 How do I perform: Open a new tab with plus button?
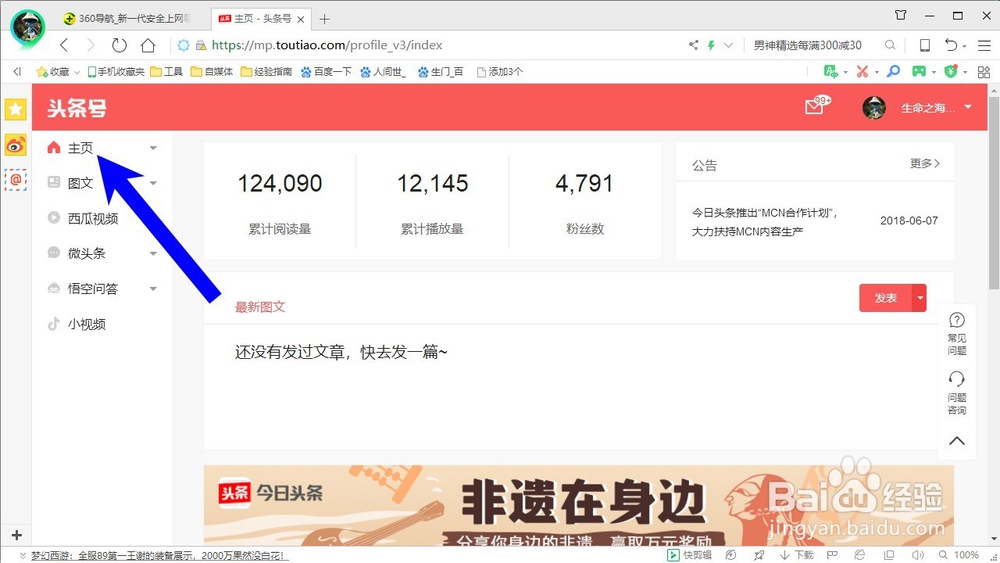[325, 19]
